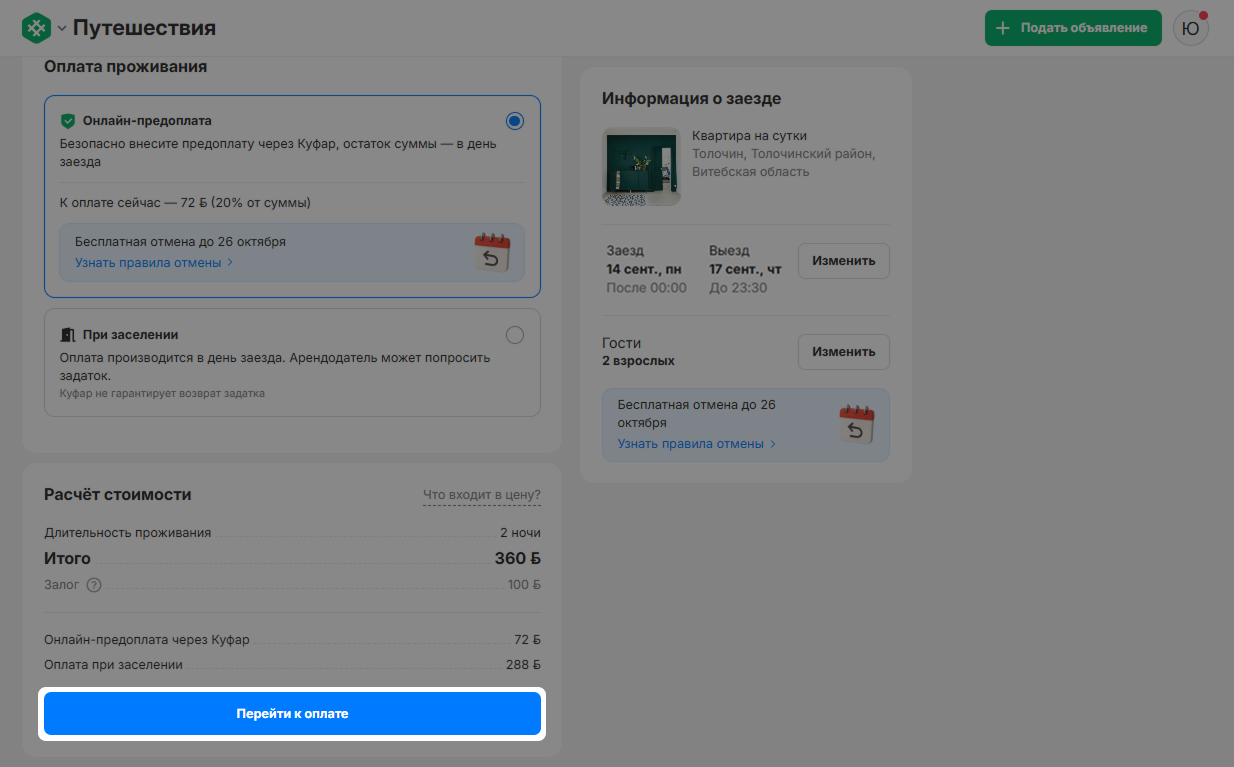The height and width of the screenshot is (767, 1234).
Task: Open the apartment photo thumbnail
Action: click(x=641, y=167)
